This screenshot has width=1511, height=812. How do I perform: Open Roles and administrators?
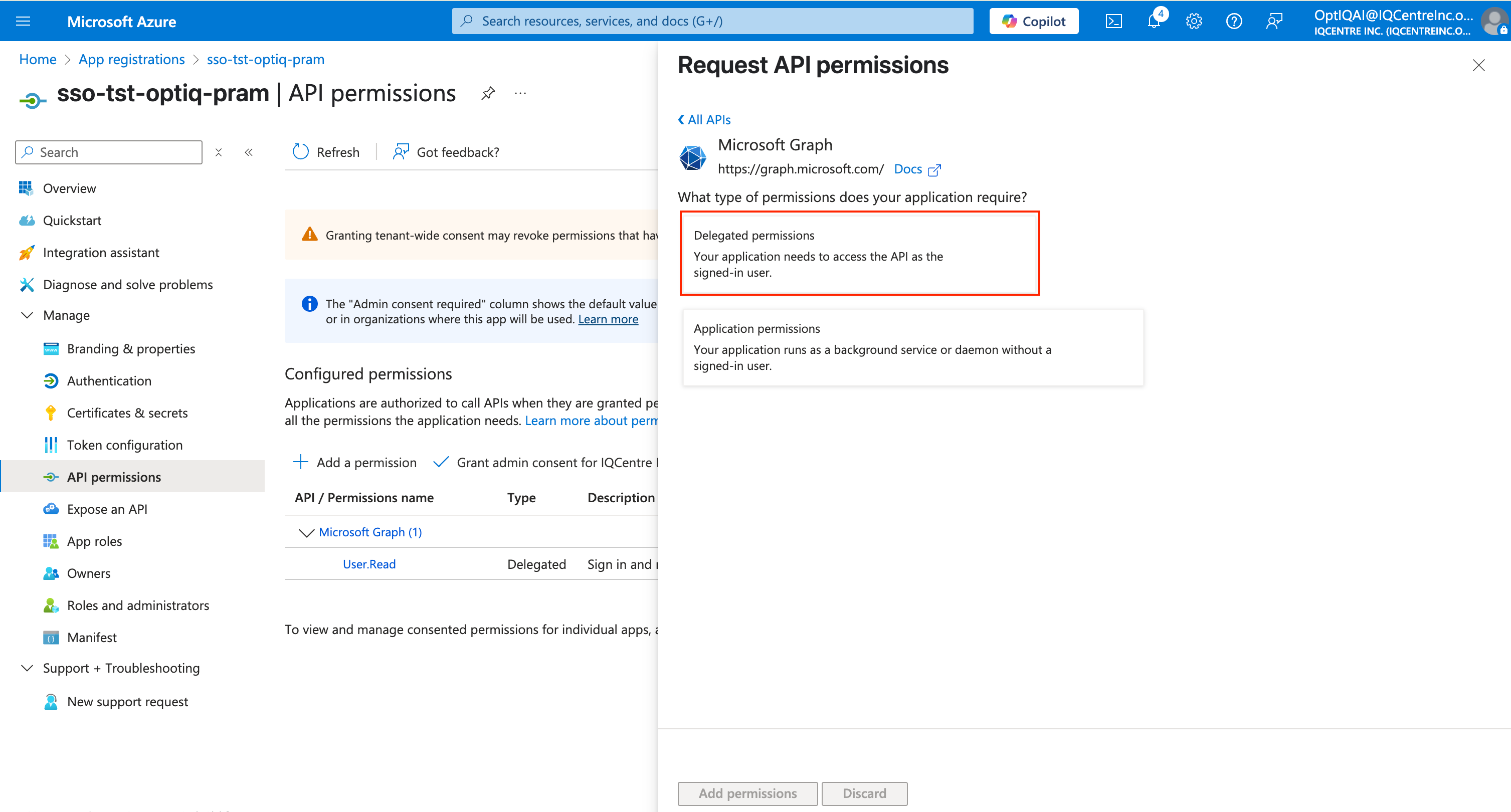(138, 605)
